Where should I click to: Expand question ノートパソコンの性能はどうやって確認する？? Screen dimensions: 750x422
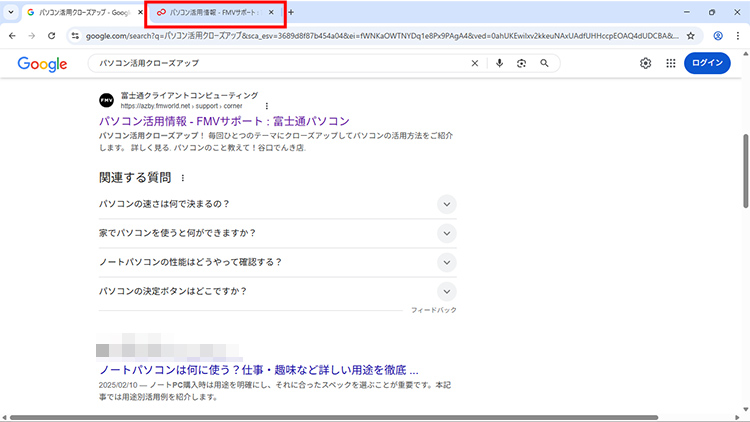447,262
